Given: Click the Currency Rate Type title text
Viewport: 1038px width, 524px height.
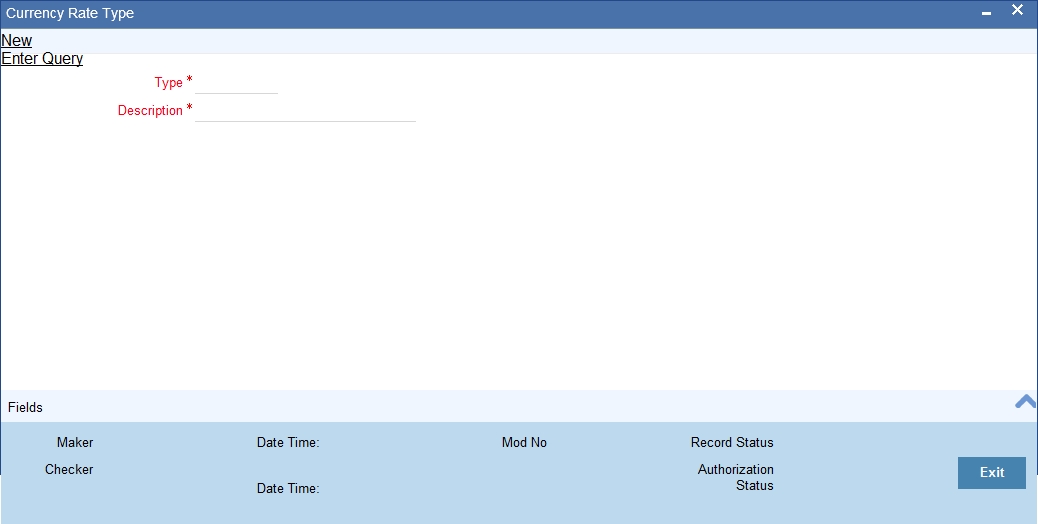Looking at the screenshot, I should [70, 13].
